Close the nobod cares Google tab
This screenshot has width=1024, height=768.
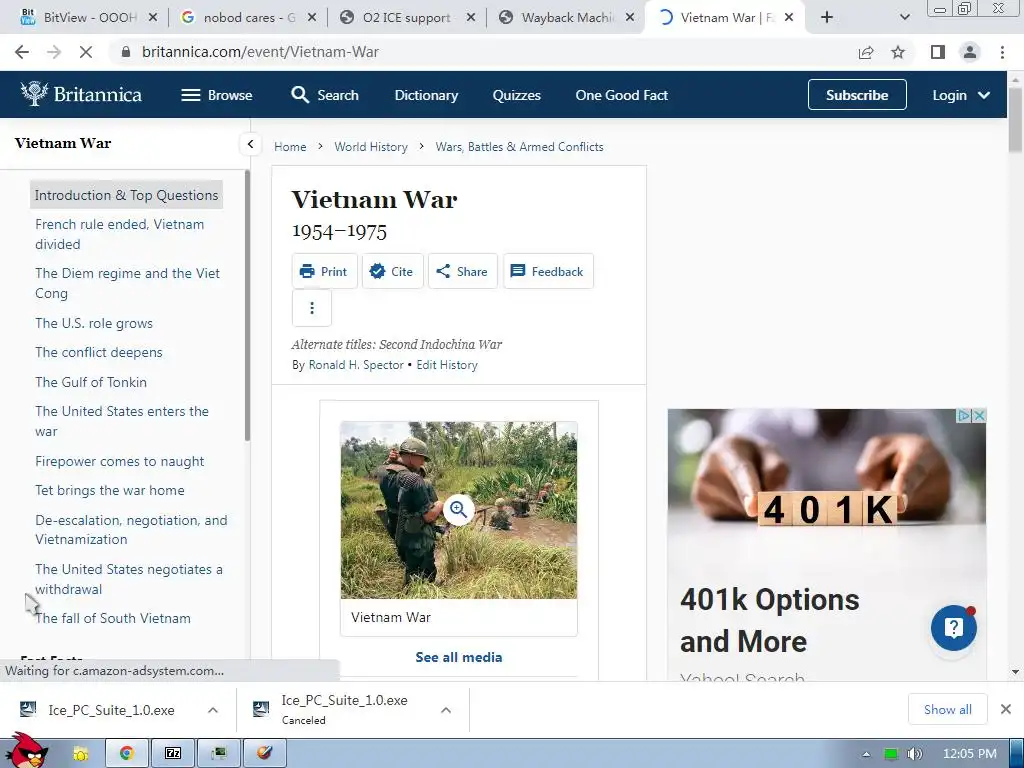(x=312, y=18)
